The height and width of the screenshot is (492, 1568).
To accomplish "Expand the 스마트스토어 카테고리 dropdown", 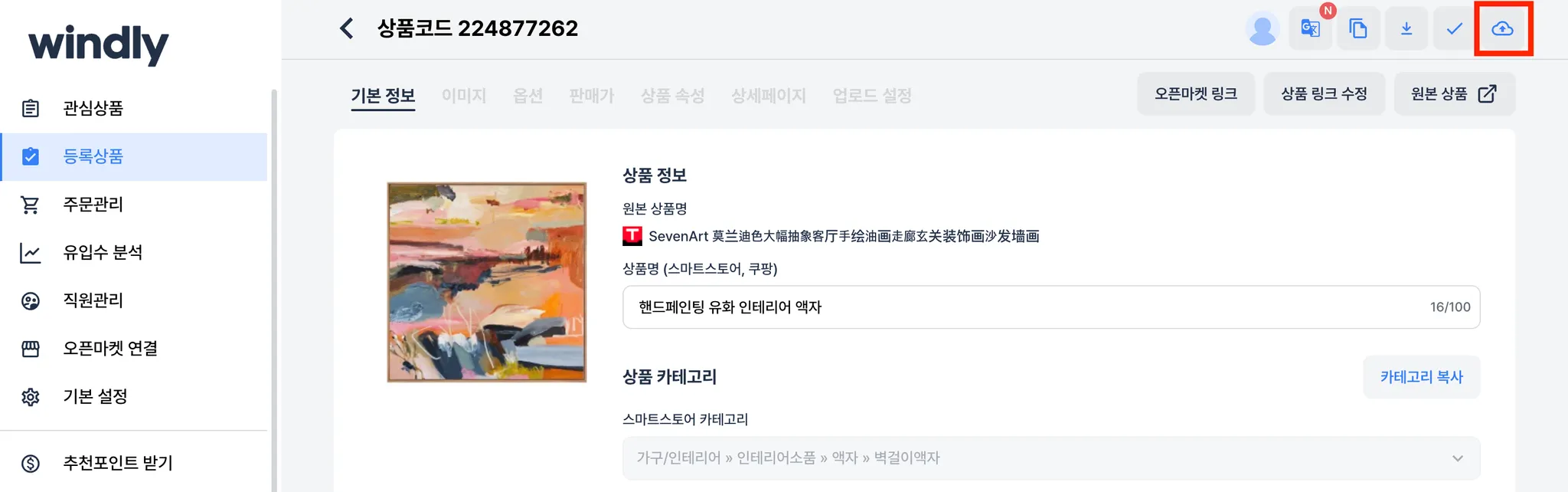I will [1051, 458].
